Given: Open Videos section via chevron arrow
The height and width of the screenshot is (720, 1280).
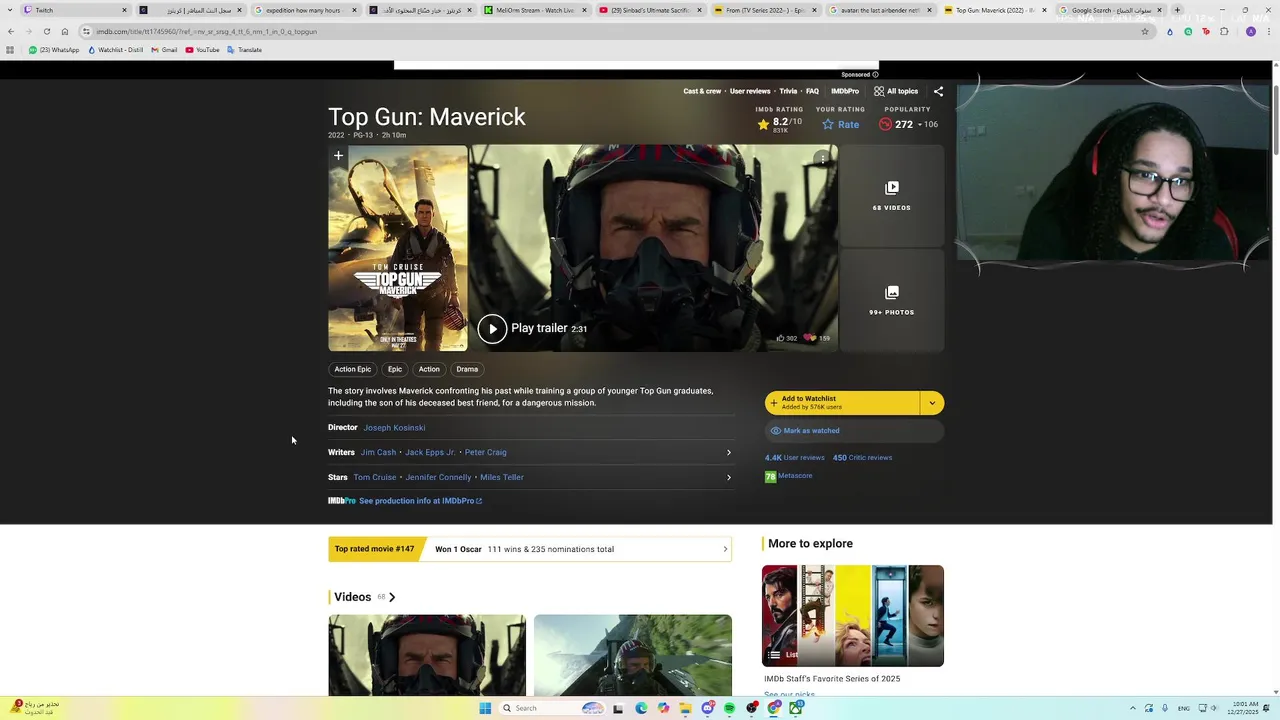Looking at the screenshot, I should pyautogui.click(x=392, y=597).
